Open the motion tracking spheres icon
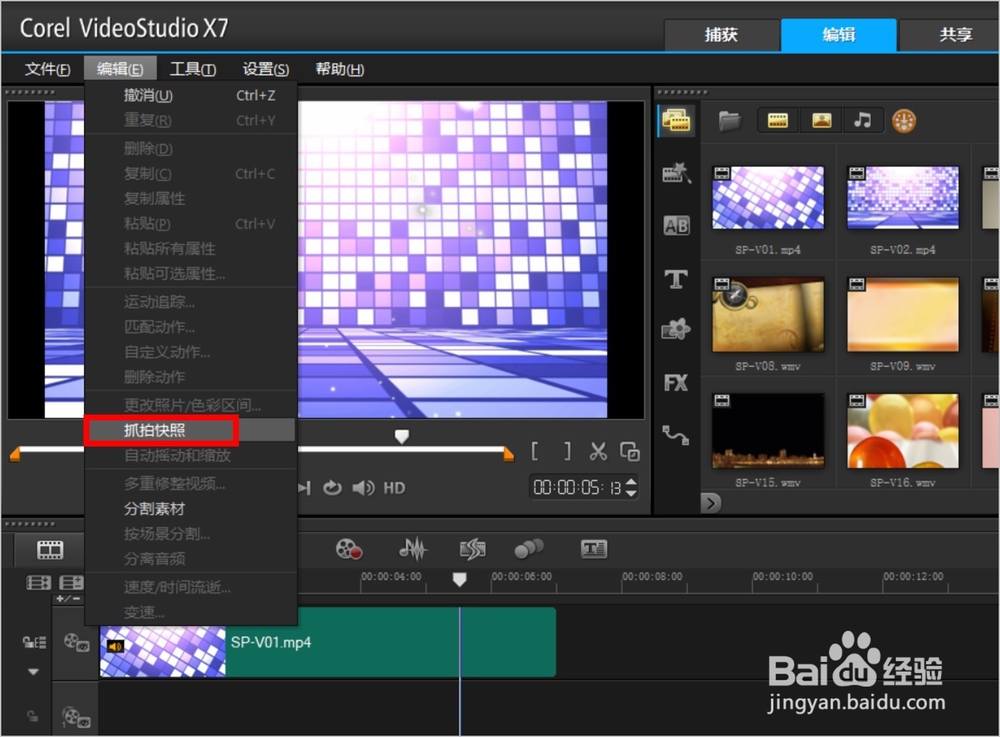The height and width of the screenshot is (737, 1000). coord(529,549)
